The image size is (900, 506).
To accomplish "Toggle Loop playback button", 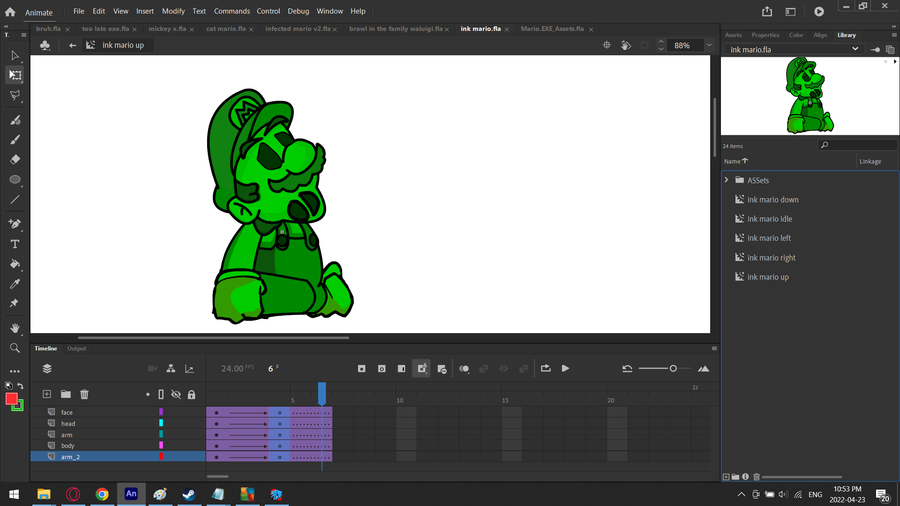I will click(546, 368).
